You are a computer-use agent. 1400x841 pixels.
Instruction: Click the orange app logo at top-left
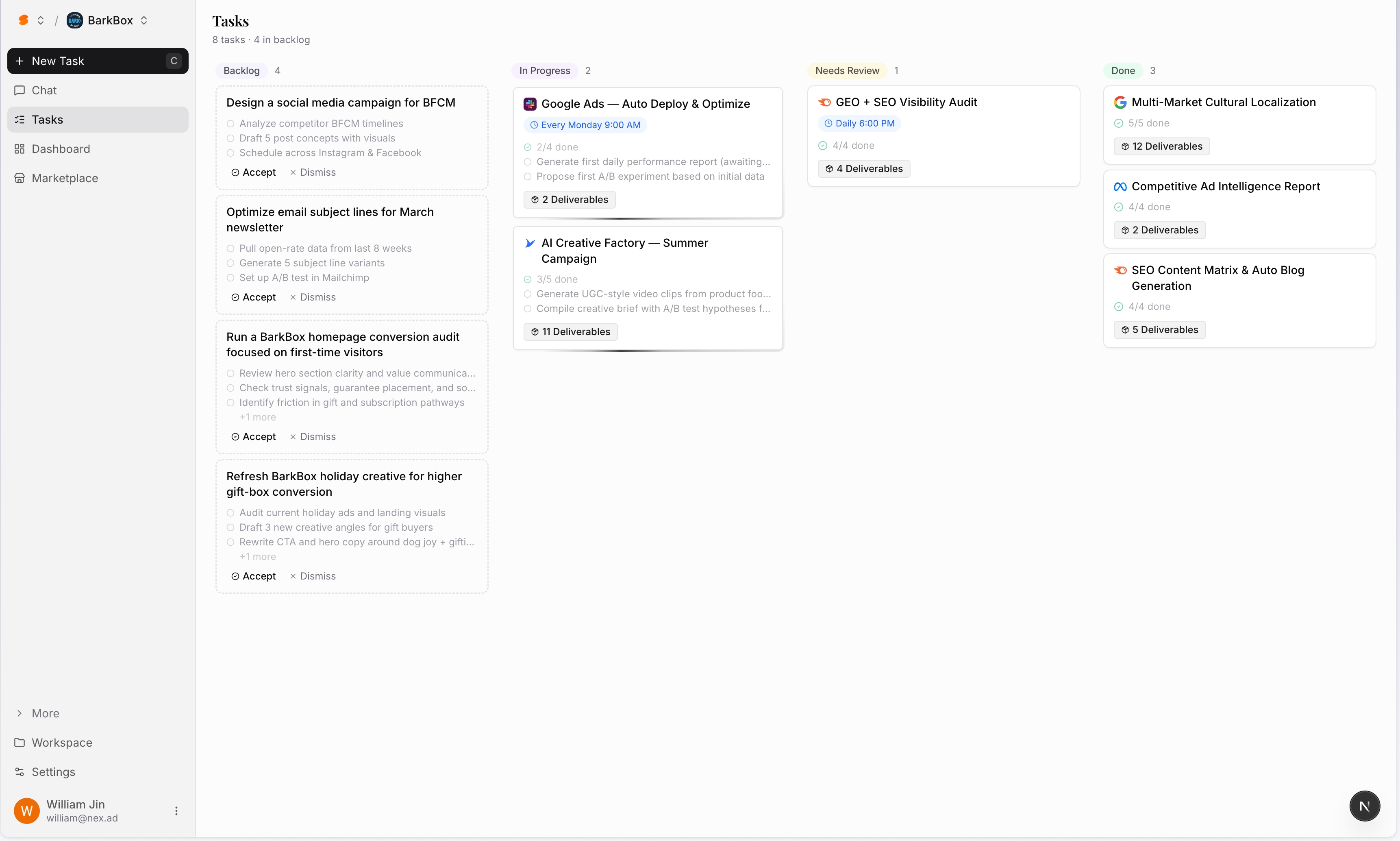(x=23, y=20)
